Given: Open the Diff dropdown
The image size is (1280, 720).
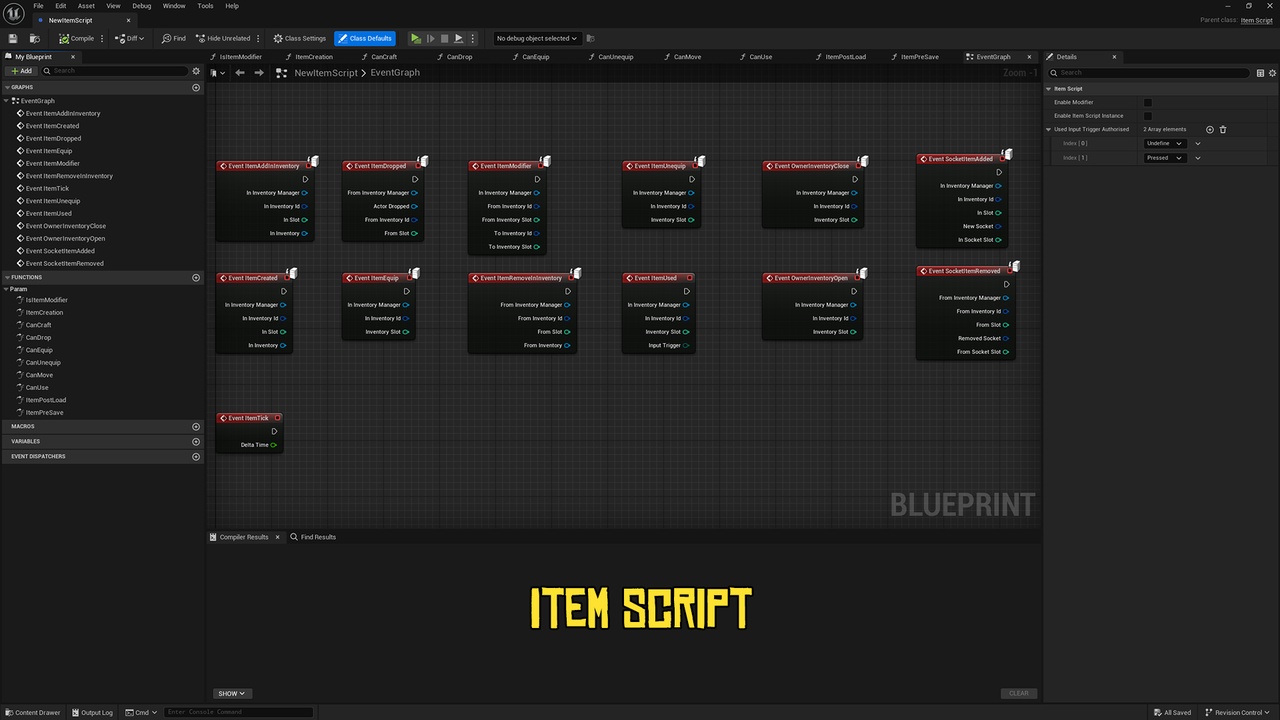Looking at the screenshot, I should [x=129, y=38].
